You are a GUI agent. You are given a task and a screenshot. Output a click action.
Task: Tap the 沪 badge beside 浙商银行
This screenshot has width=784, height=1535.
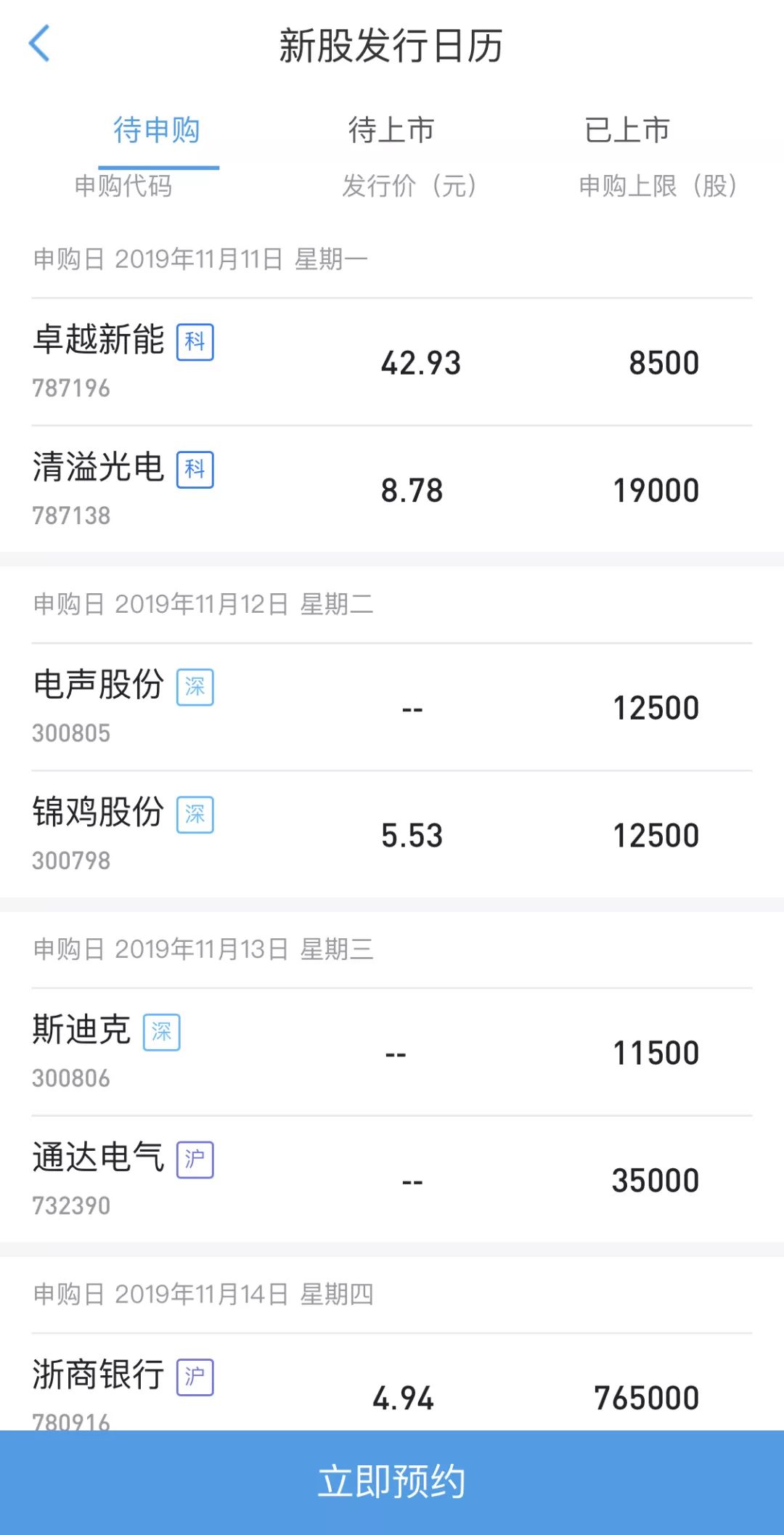click(195, 1377)
